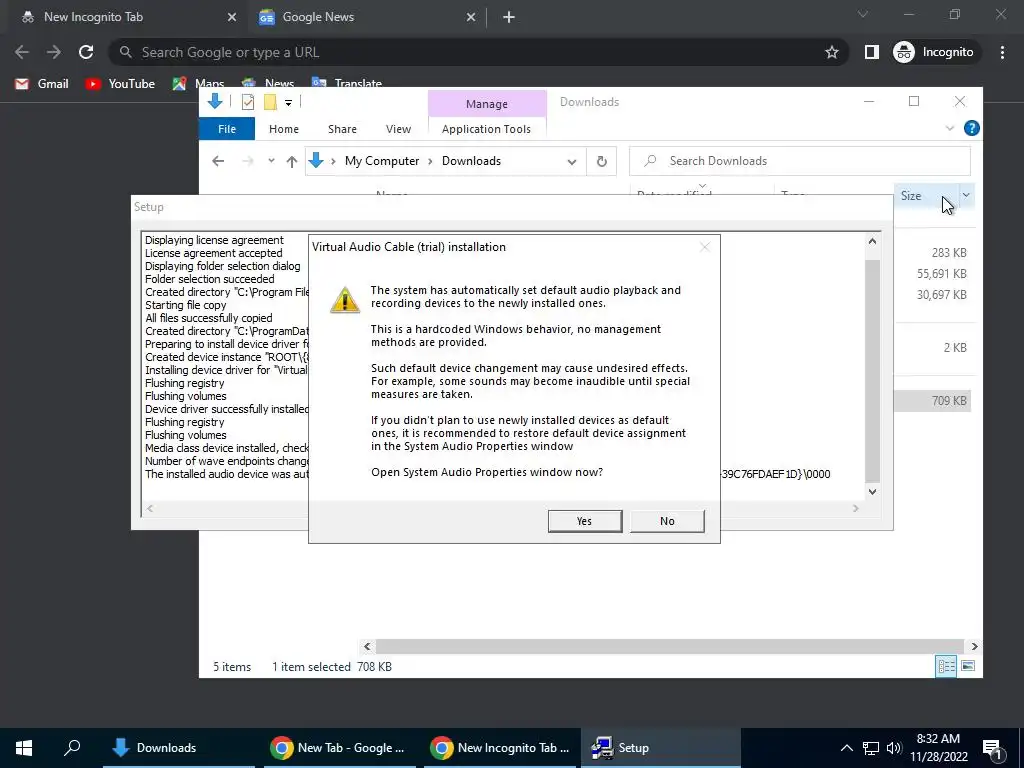
Task: Reload the Chrome page
Action: [x=86, y=52]
